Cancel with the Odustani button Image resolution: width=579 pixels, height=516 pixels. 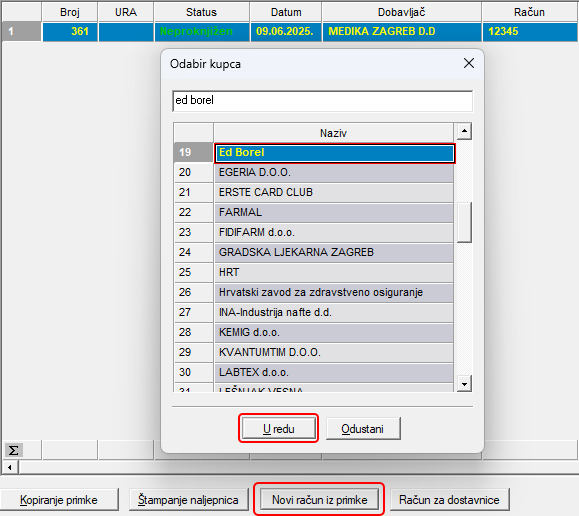[x=363, y=428]
